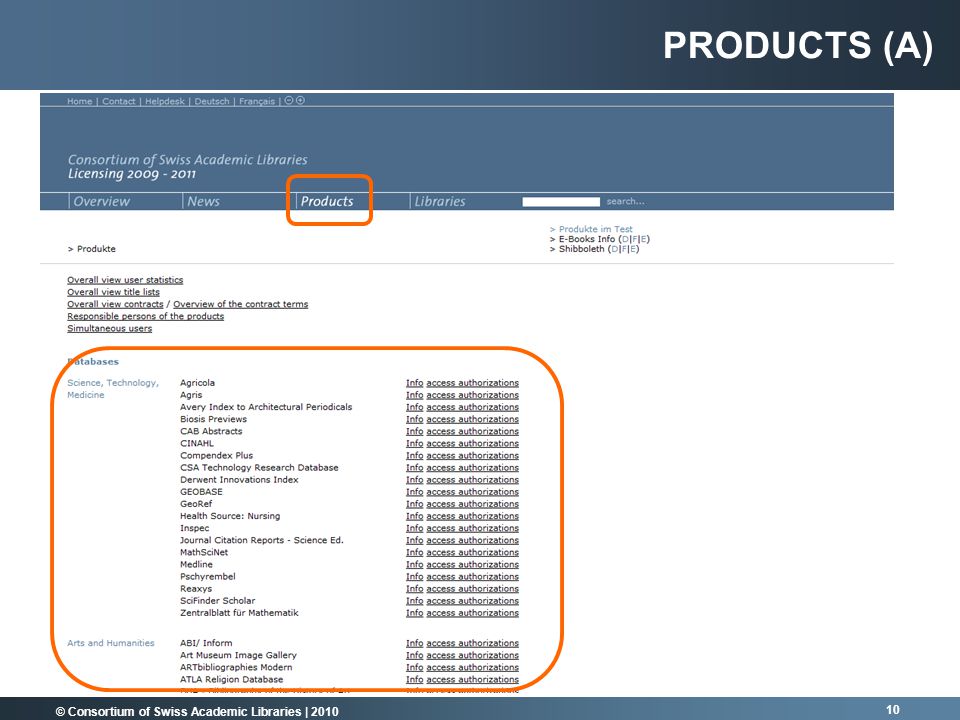Click the Compendex Plus database name

point(216,456)
